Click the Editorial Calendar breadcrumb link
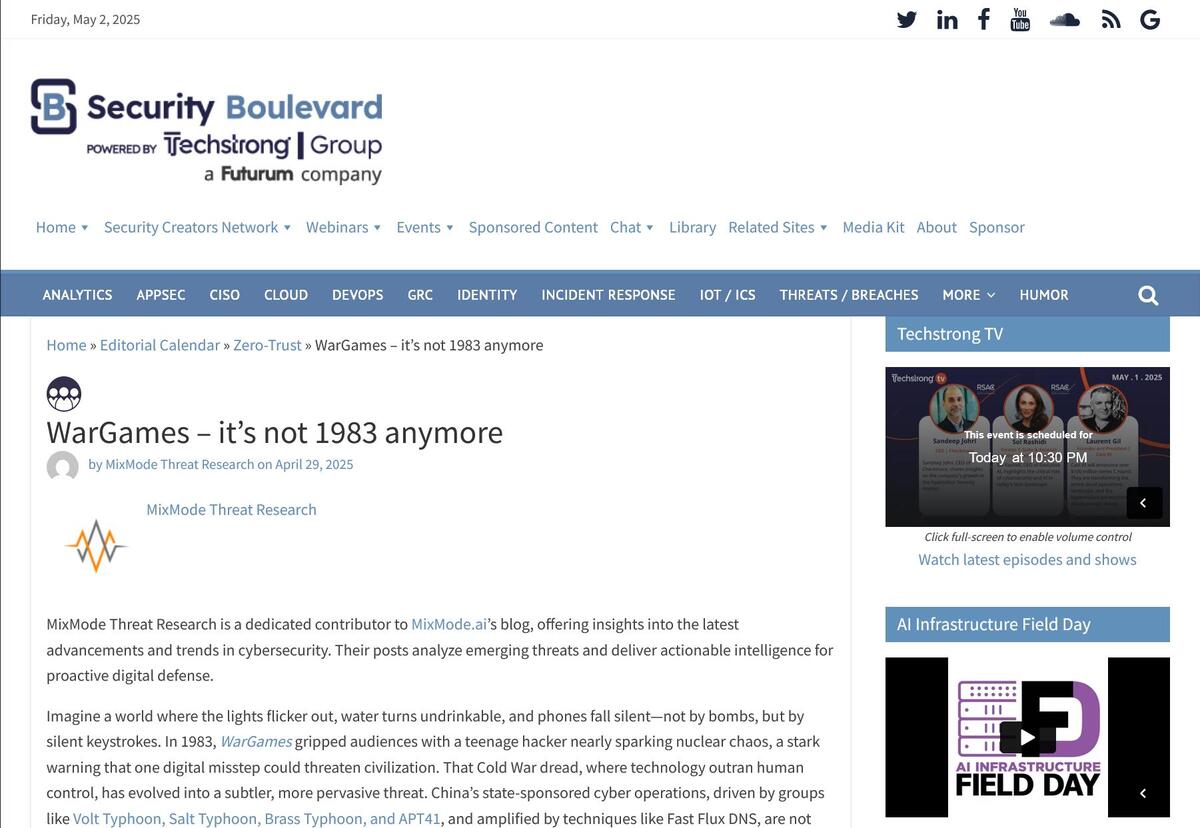Screen dimensions: 1200x828 [160, 345]
